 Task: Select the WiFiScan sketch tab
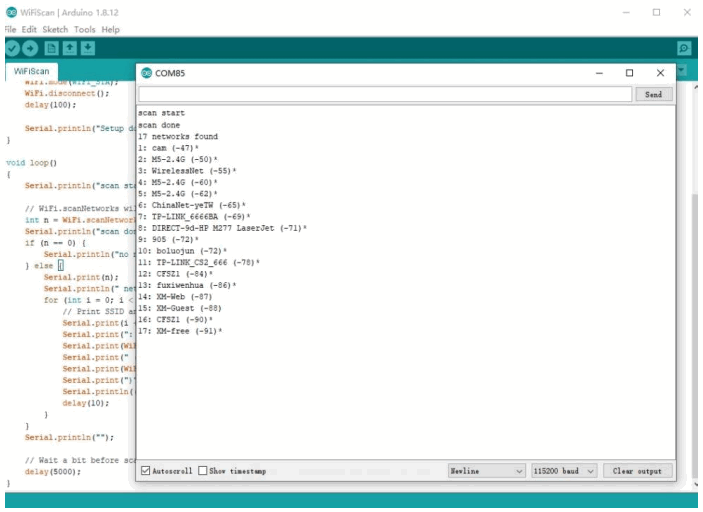(33, 72)
